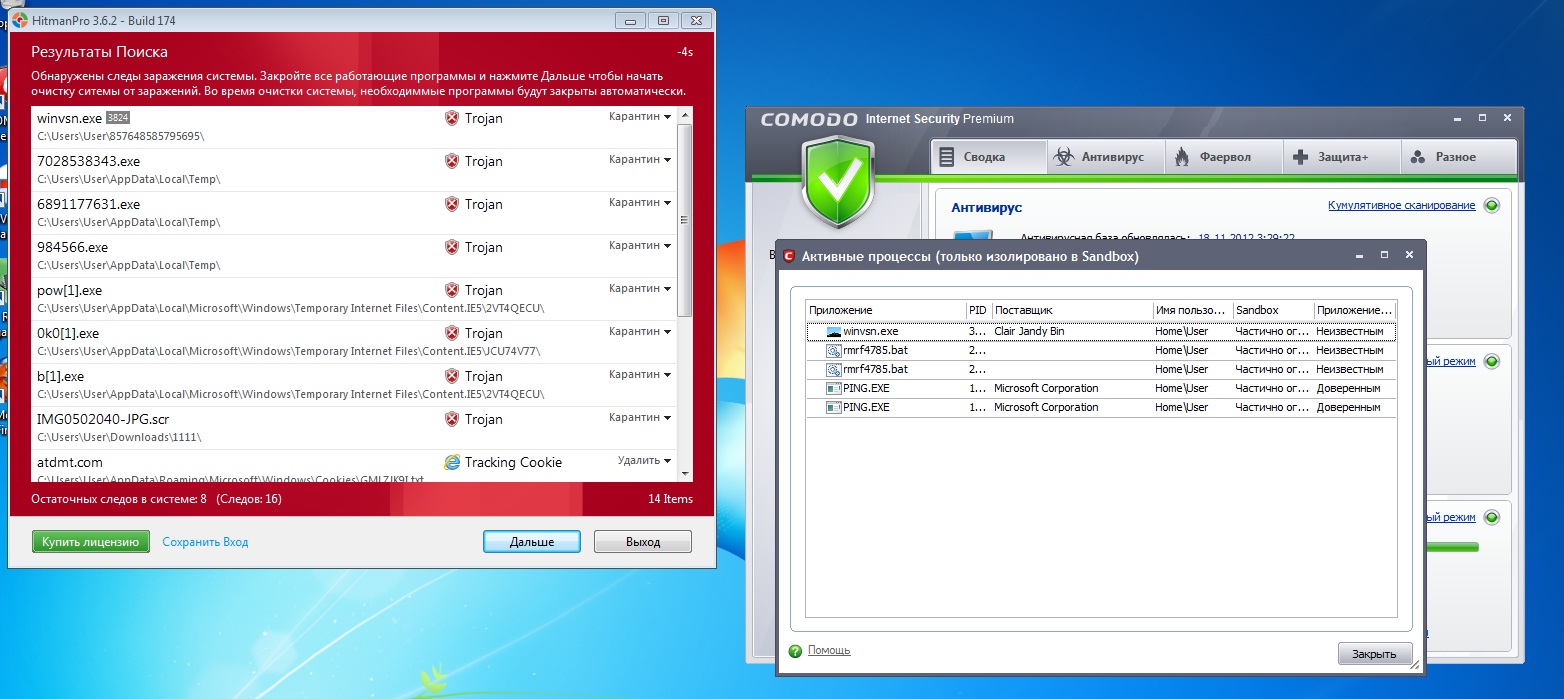Open the Антивирус tab in COMODO
The image size is (1564, 699).
point(1105,157)
